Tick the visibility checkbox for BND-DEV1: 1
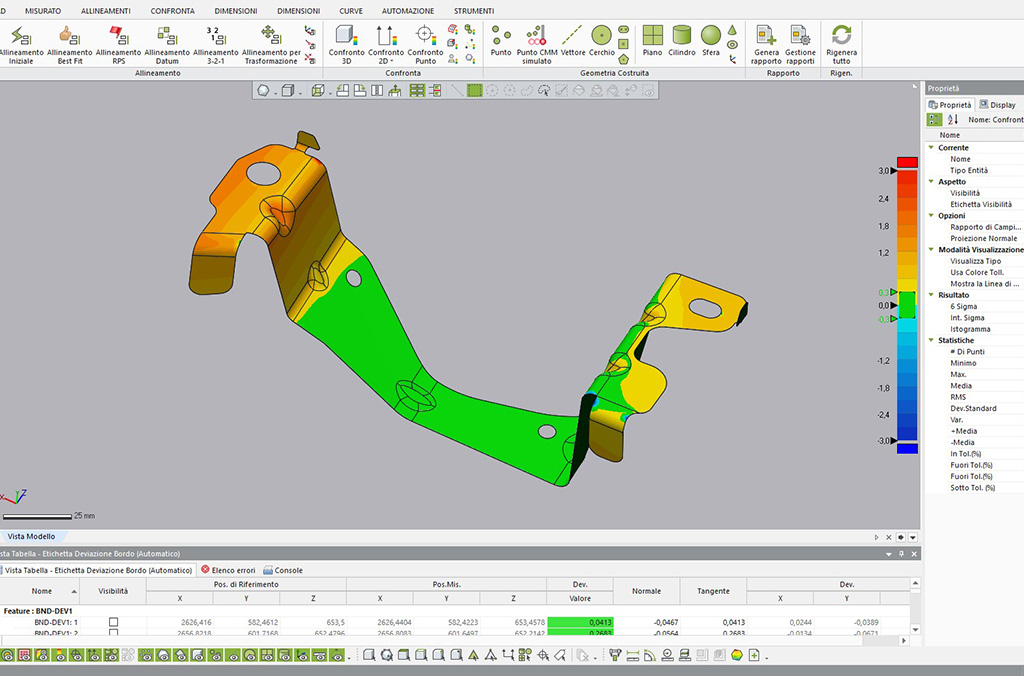This screenshot has height=676, width=1024. [x=114, y=622]
